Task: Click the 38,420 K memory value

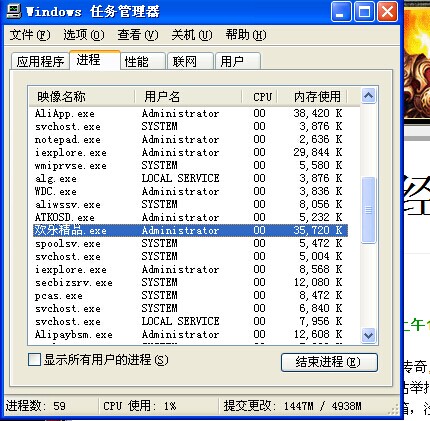Action: click(318, 113)
